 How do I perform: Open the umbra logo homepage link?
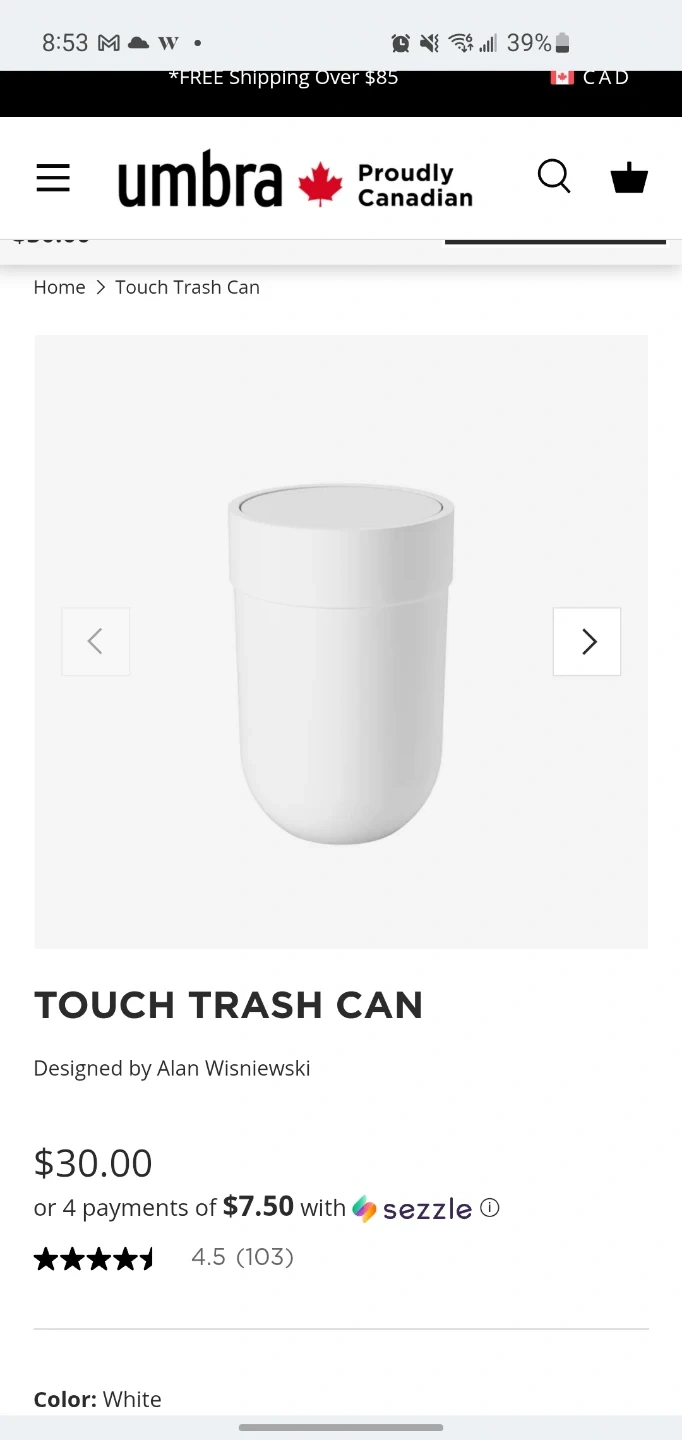click(x=200, y=182)
